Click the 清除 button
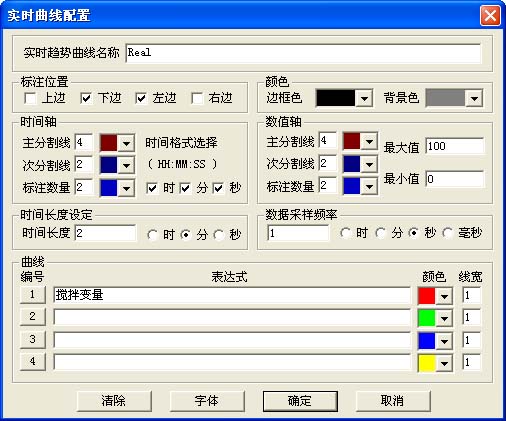The height and width of the screenshot is (421, 506). coord(114,401)
